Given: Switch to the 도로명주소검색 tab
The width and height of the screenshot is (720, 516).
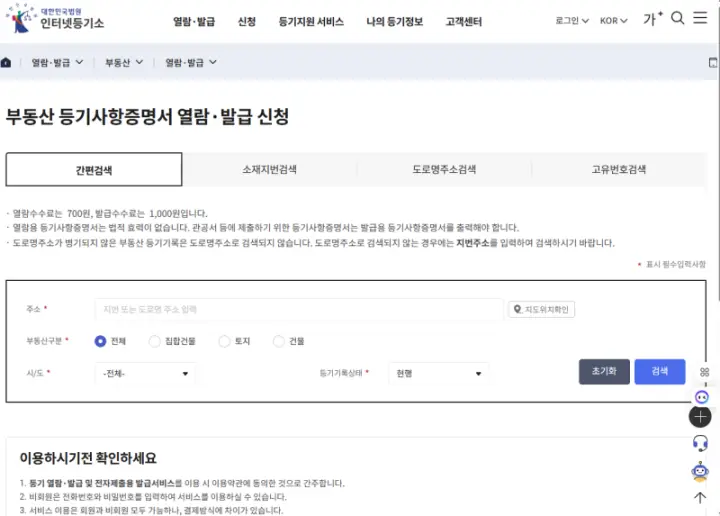Looking at the screenshot, I should pos(444,170).
